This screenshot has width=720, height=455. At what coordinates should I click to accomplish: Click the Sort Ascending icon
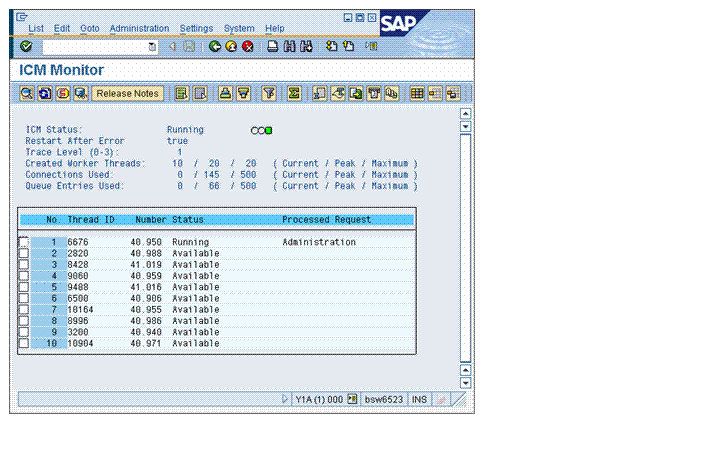click(x=225, y=94)
